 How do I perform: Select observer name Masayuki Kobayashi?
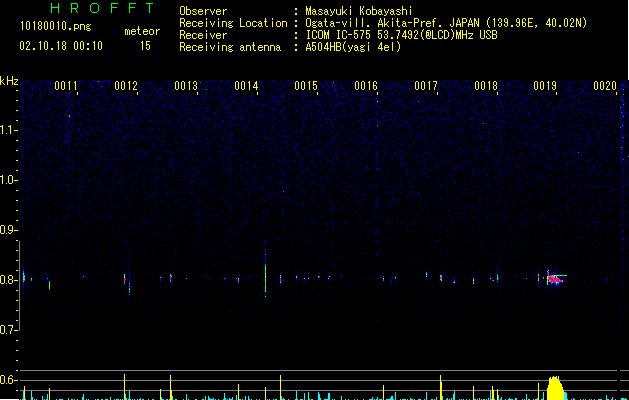[x=359, y=11]
